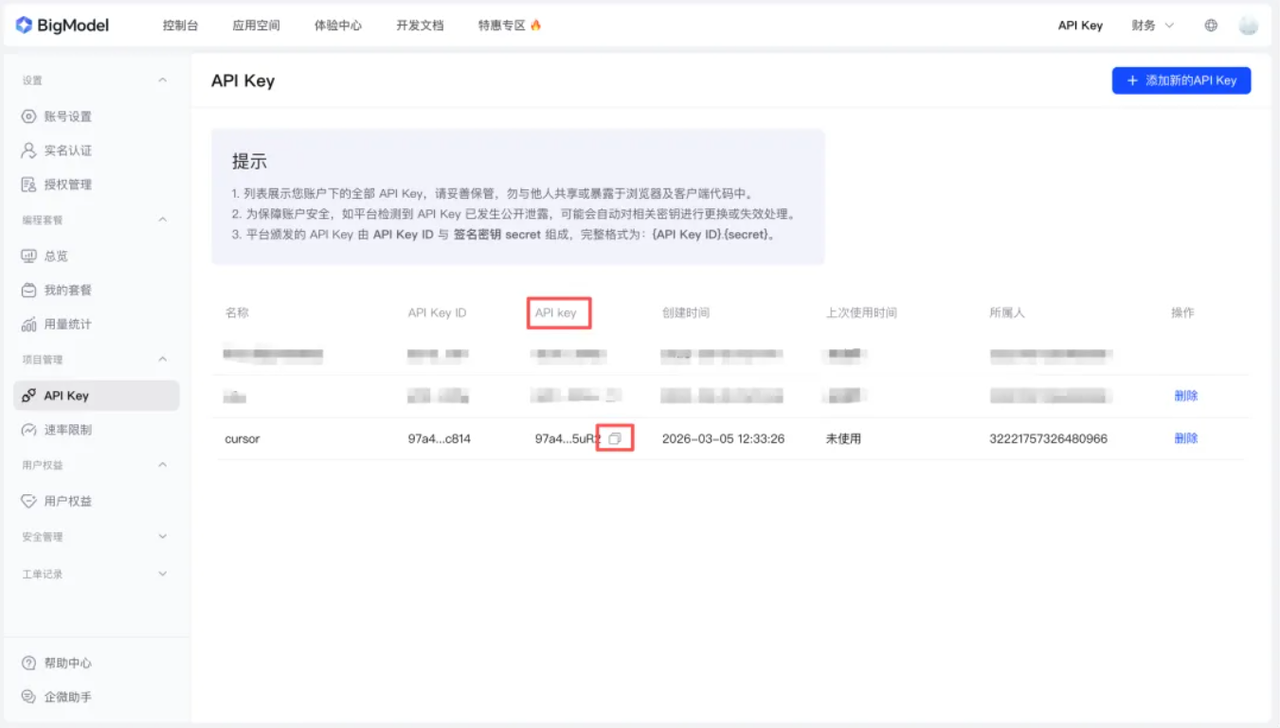The image size is (1280, 728).
Task: Click the 用户权益 diamond icon
Action: (x=29, y=501)
